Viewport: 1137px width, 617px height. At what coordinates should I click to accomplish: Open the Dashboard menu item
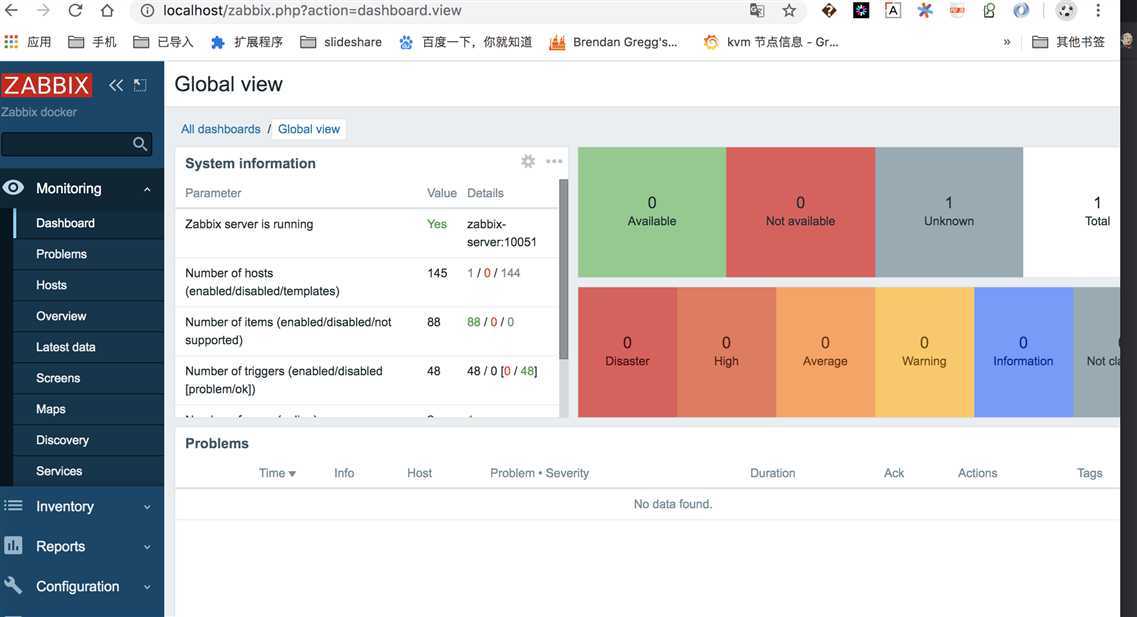point(88,223)
